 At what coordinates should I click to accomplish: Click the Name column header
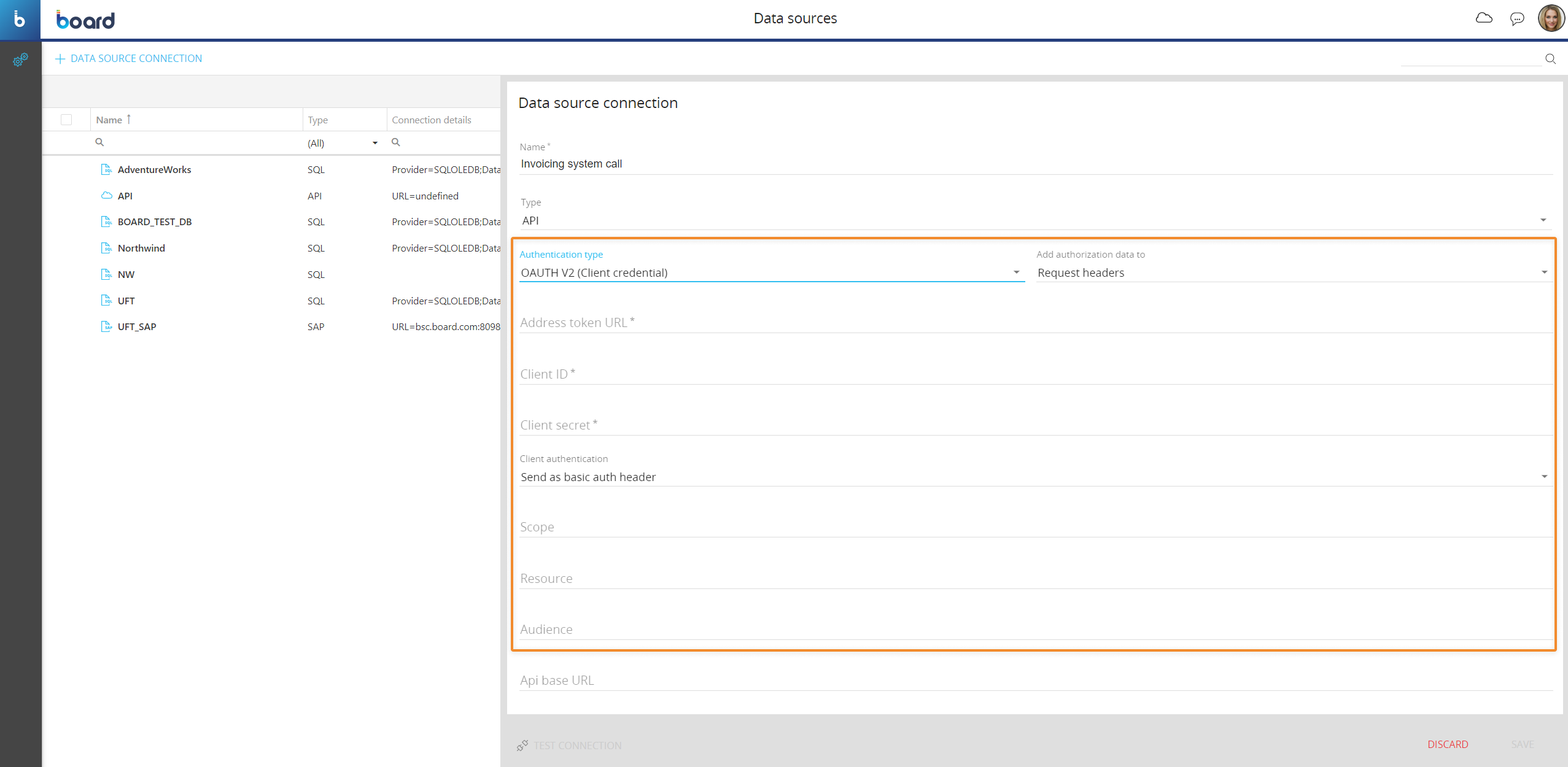pos(109,120)
